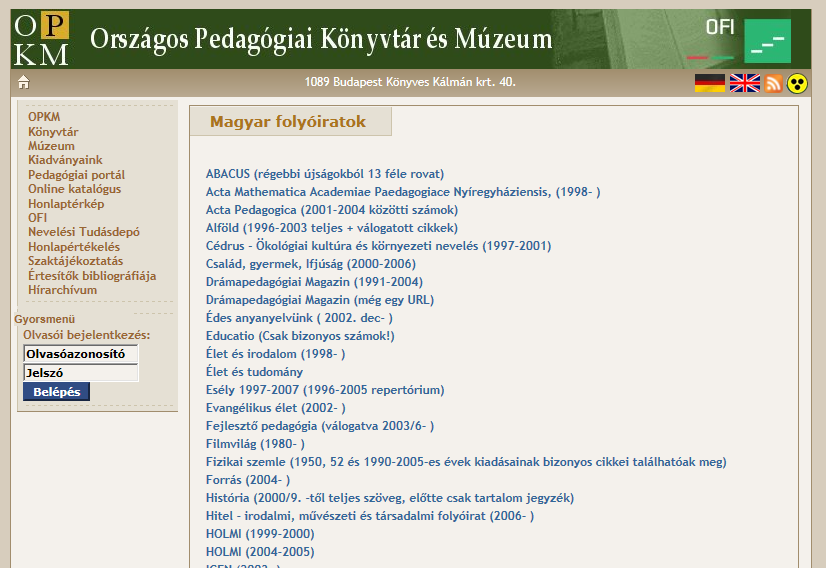Open the Nevelési Tudásdepó menu item
Viewport: 826px width, 568px height.
point(84,232)
